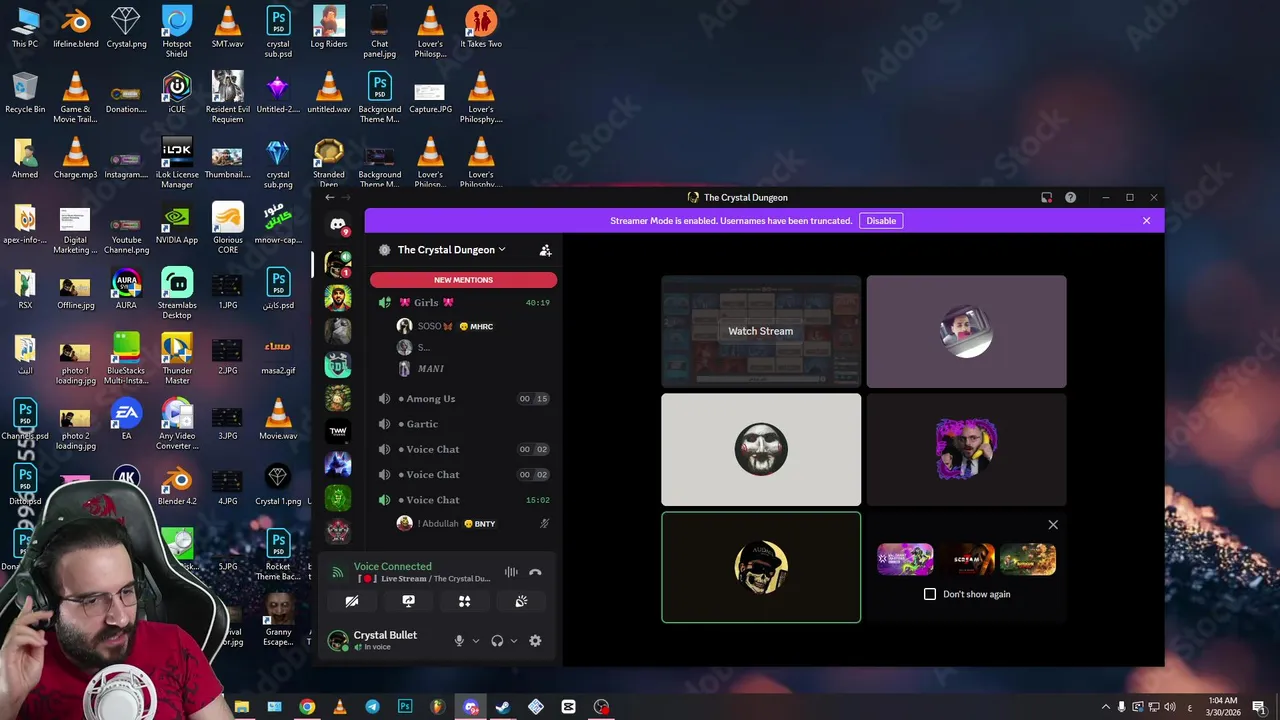Select the iCUE desktop shortcut
Image resolution: width=1280 pixels, height=720 pixels.
[x=177, y=93]
